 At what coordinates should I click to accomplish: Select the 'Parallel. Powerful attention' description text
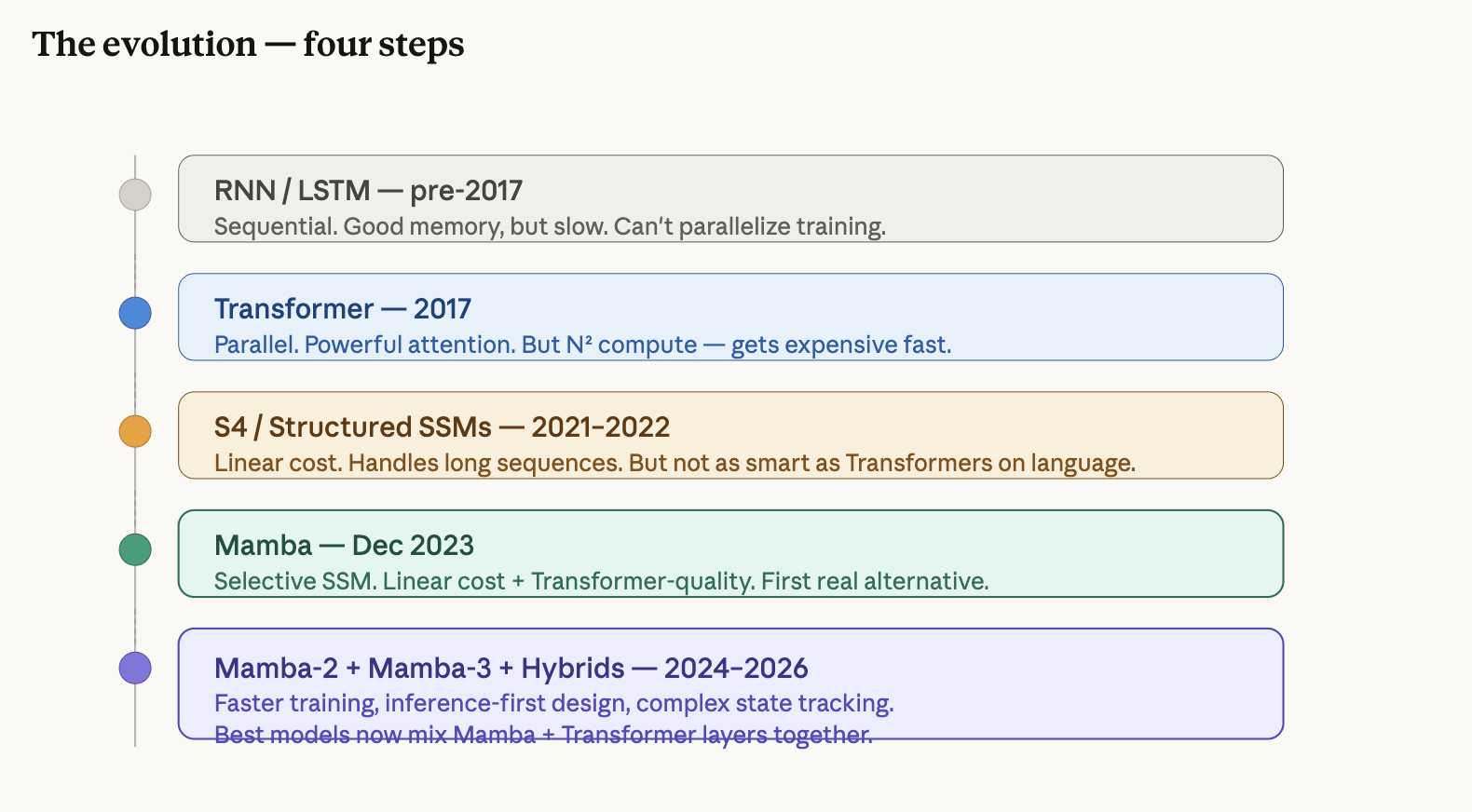coord(582,345)
